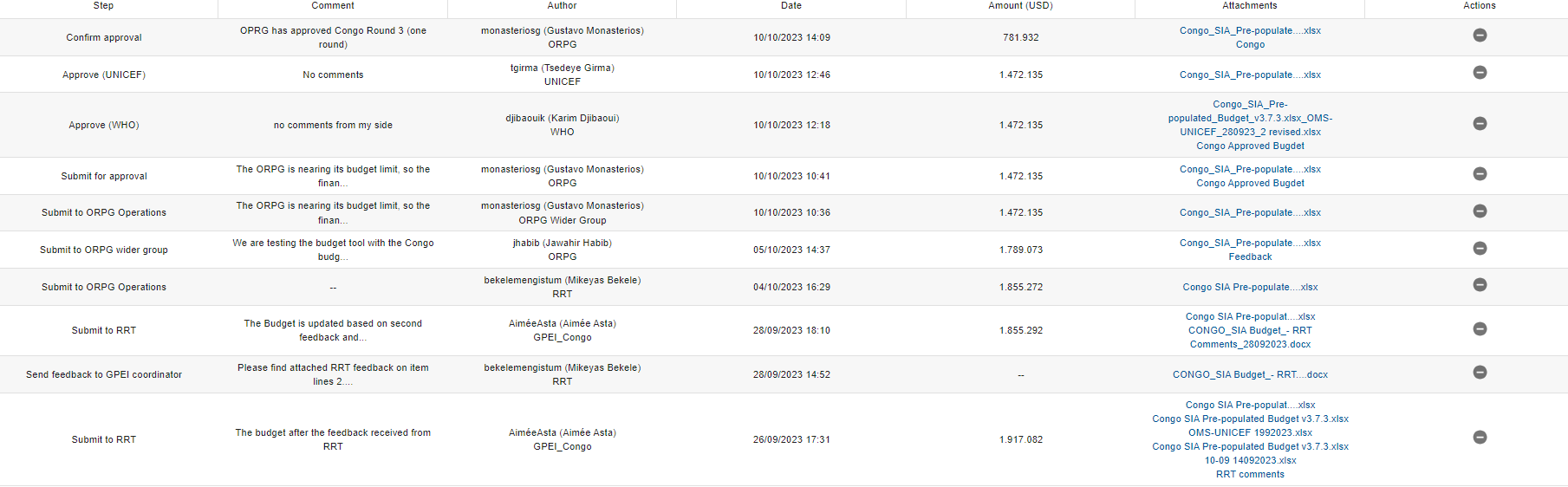Click the minus icon on the 28/09/2023 18:10 row
1568x487 pixels.
coord(1480,329)
